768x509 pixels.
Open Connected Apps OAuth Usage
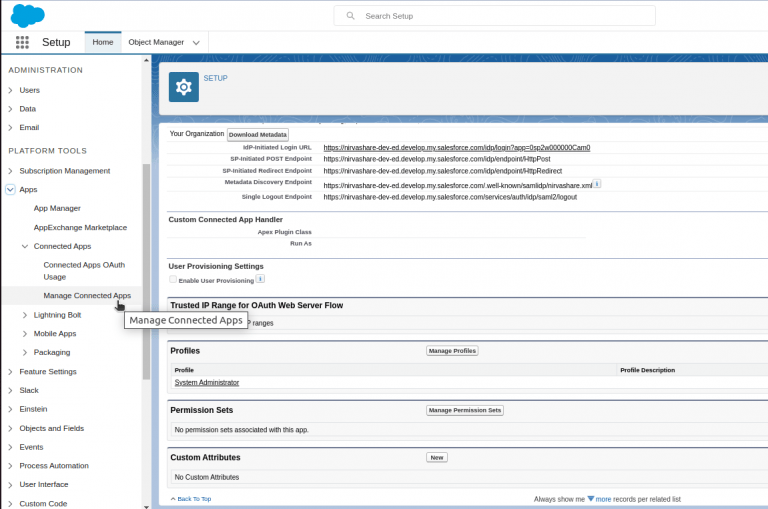[84, 271]
